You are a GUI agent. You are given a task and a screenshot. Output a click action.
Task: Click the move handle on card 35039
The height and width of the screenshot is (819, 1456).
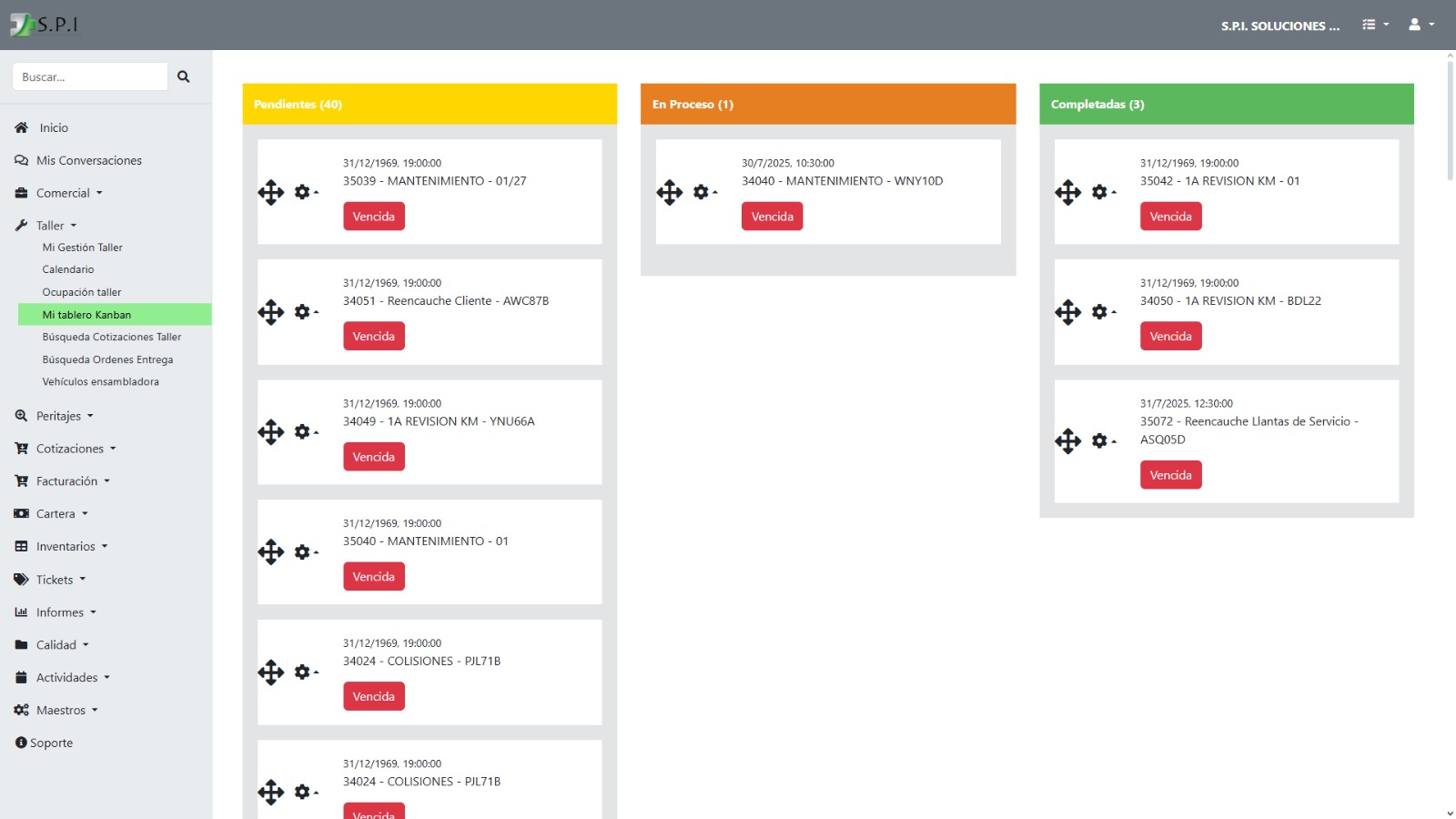click(271, 192)
